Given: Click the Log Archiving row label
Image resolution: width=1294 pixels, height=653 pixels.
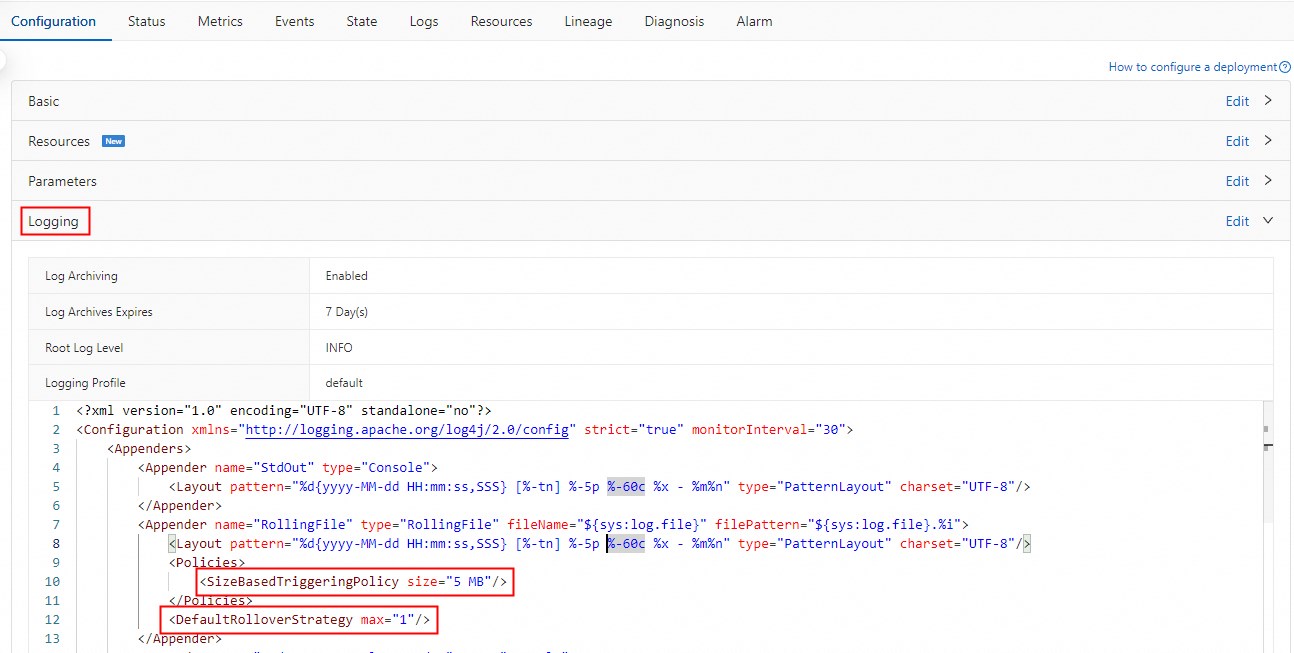Looking at the screenshot, I should (x=81, y=276).
